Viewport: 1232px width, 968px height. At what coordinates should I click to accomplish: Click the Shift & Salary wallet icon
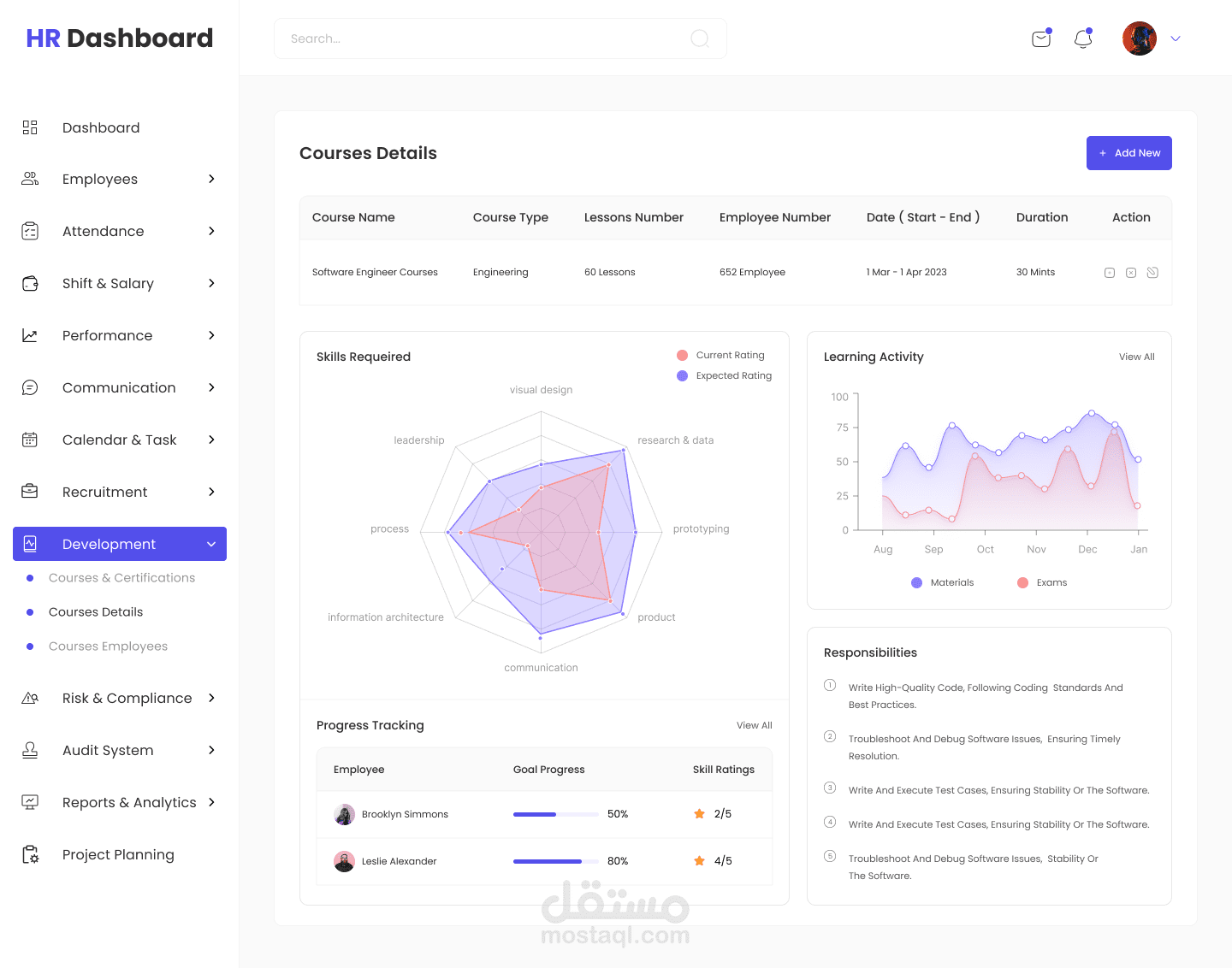(x=30, y=283)
